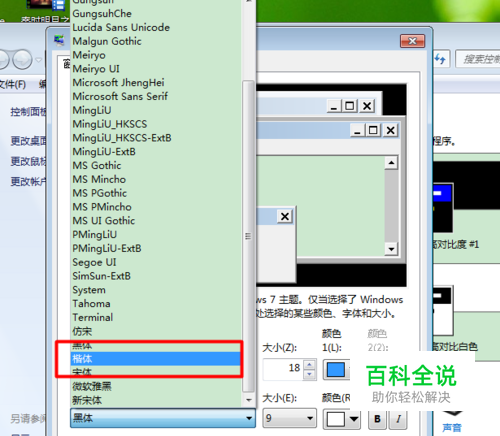Image resolution: width=500 pixels, height=436 pixels.
Task: Select MS PMincho font
Action: [156, 207]
